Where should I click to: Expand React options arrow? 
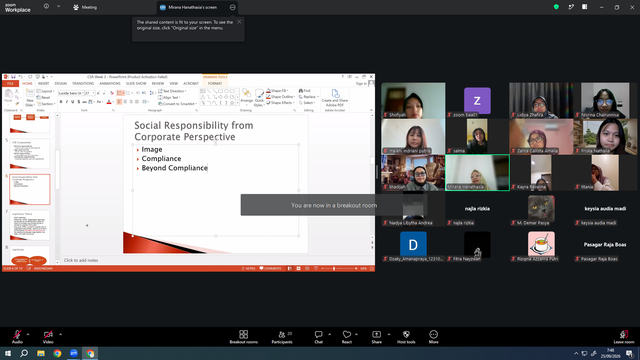(x=356, y=334)
